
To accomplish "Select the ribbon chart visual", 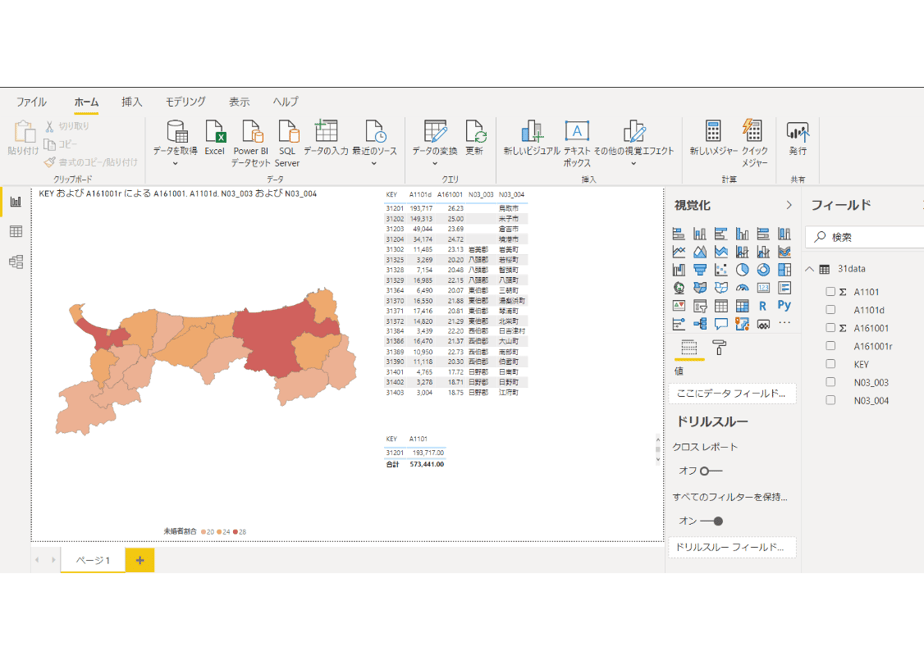I will point(784,252).
